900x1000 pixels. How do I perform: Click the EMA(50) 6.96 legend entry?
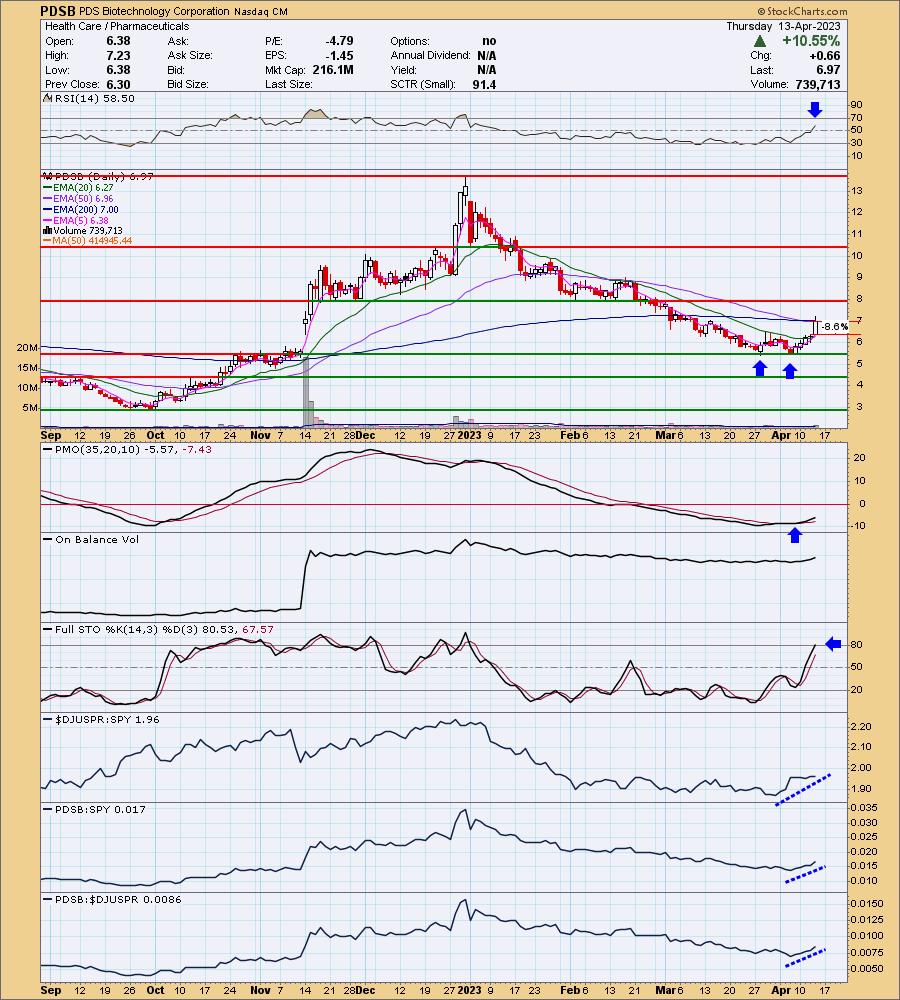click(78, 198)
